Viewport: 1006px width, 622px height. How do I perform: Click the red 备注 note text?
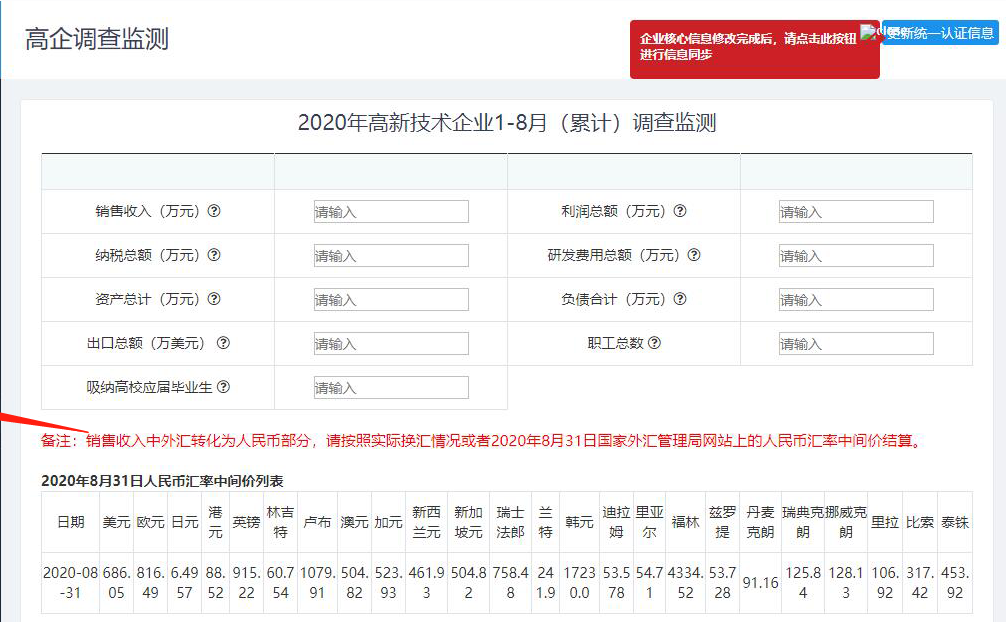(x=483, y=440)
